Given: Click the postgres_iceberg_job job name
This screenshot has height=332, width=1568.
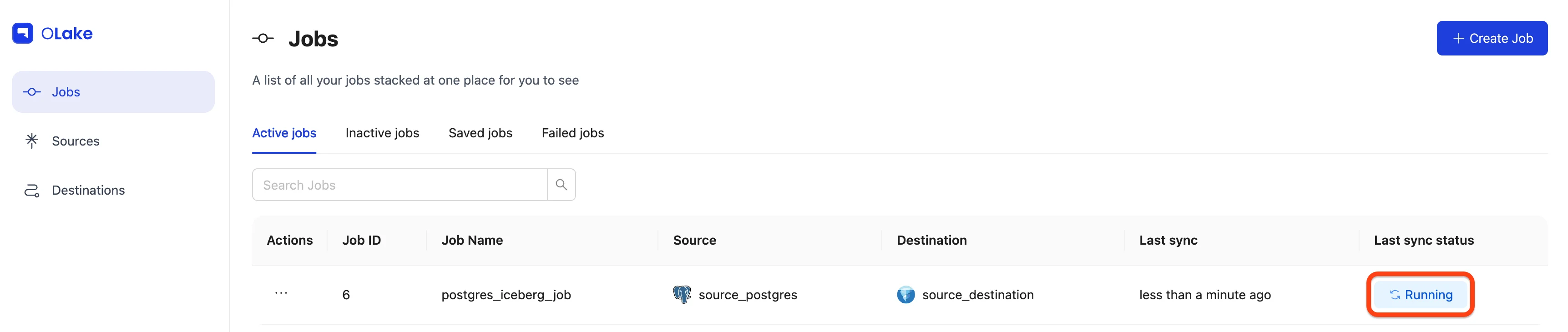Looking at the screenshot, I should [x=506, y=295].
